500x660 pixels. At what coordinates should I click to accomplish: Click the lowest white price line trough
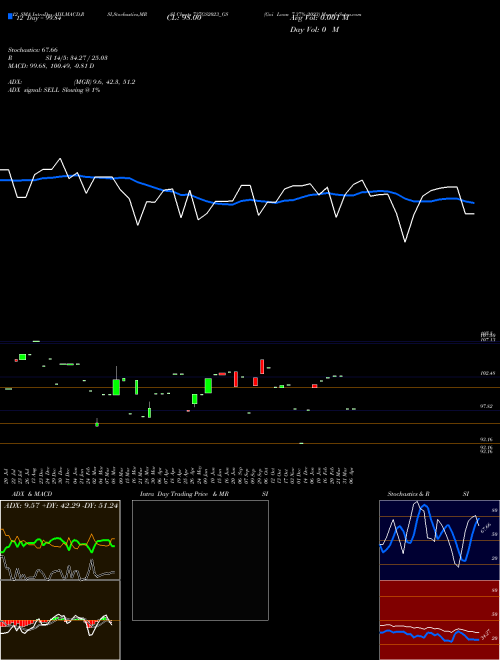click(x=405, y=242)
